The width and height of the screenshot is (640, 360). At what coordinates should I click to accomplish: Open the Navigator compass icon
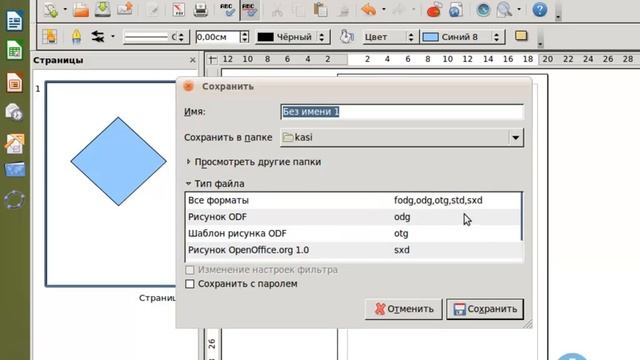point(483,10)
